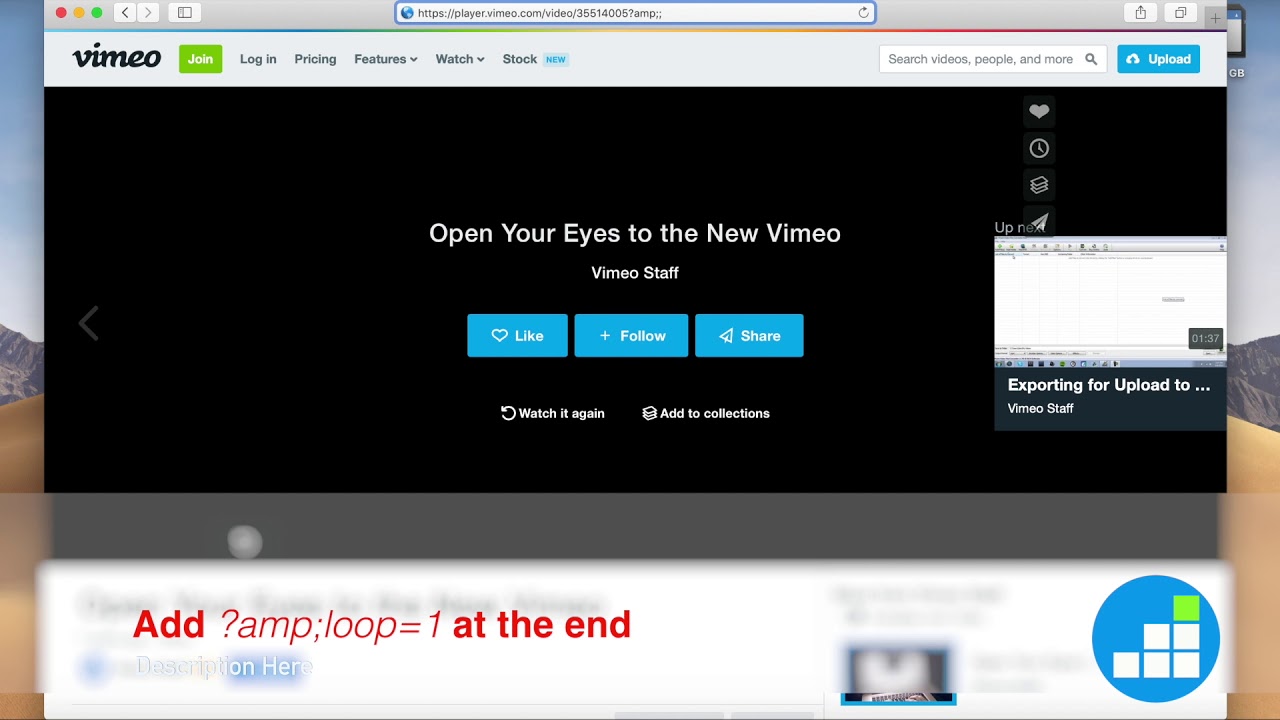Click the previous video left arrow
This screenshot has height=720, width=1280.
click(x=89, y=323)
